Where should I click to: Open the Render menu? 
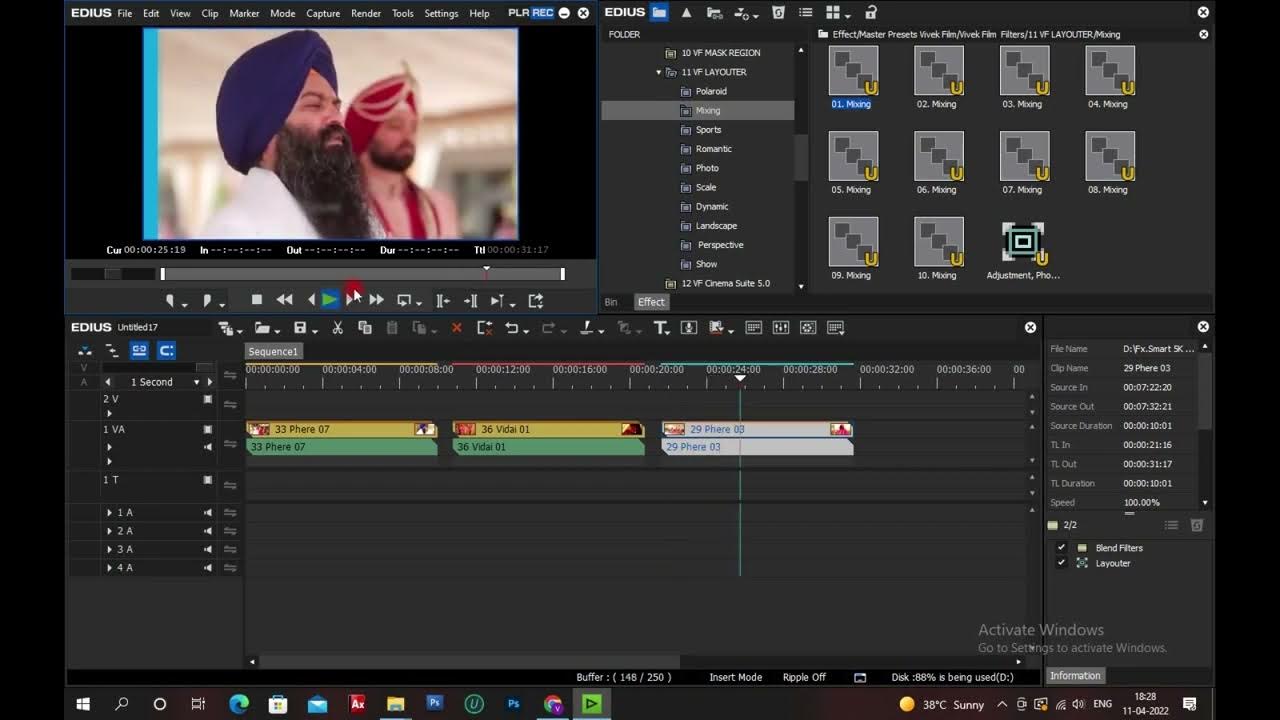366,13
